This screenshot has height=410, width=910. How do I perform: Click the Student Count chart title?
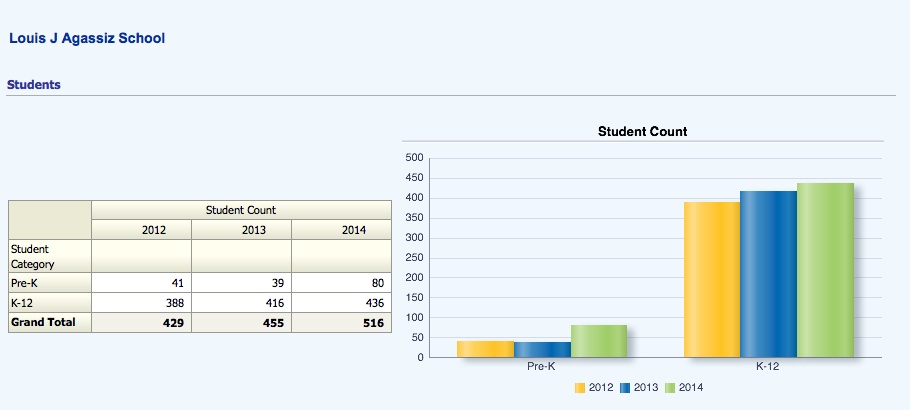642,131
